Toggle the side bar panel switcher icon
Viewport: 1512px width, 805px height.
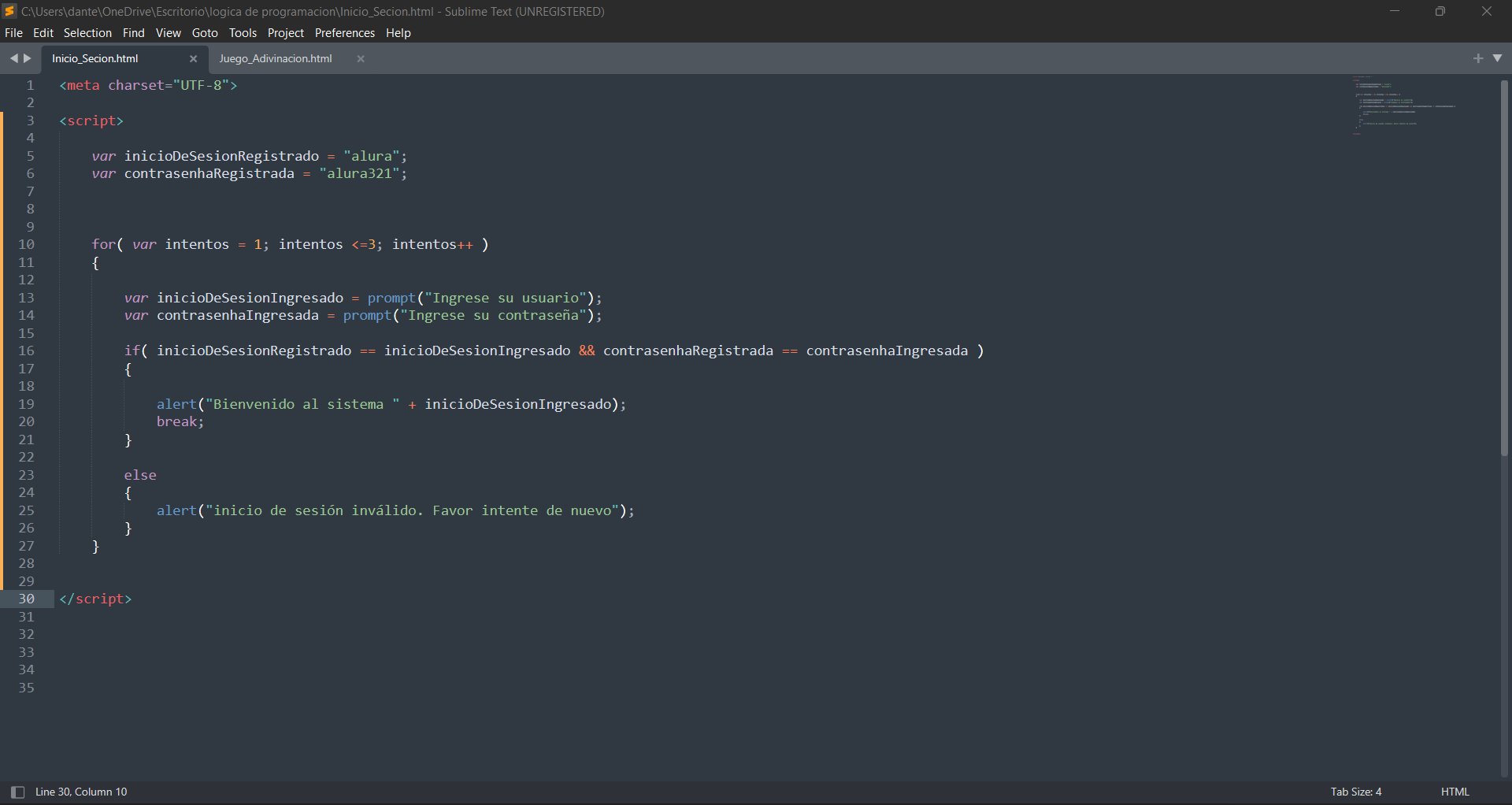pyautogui.click(x=17, y=792)
